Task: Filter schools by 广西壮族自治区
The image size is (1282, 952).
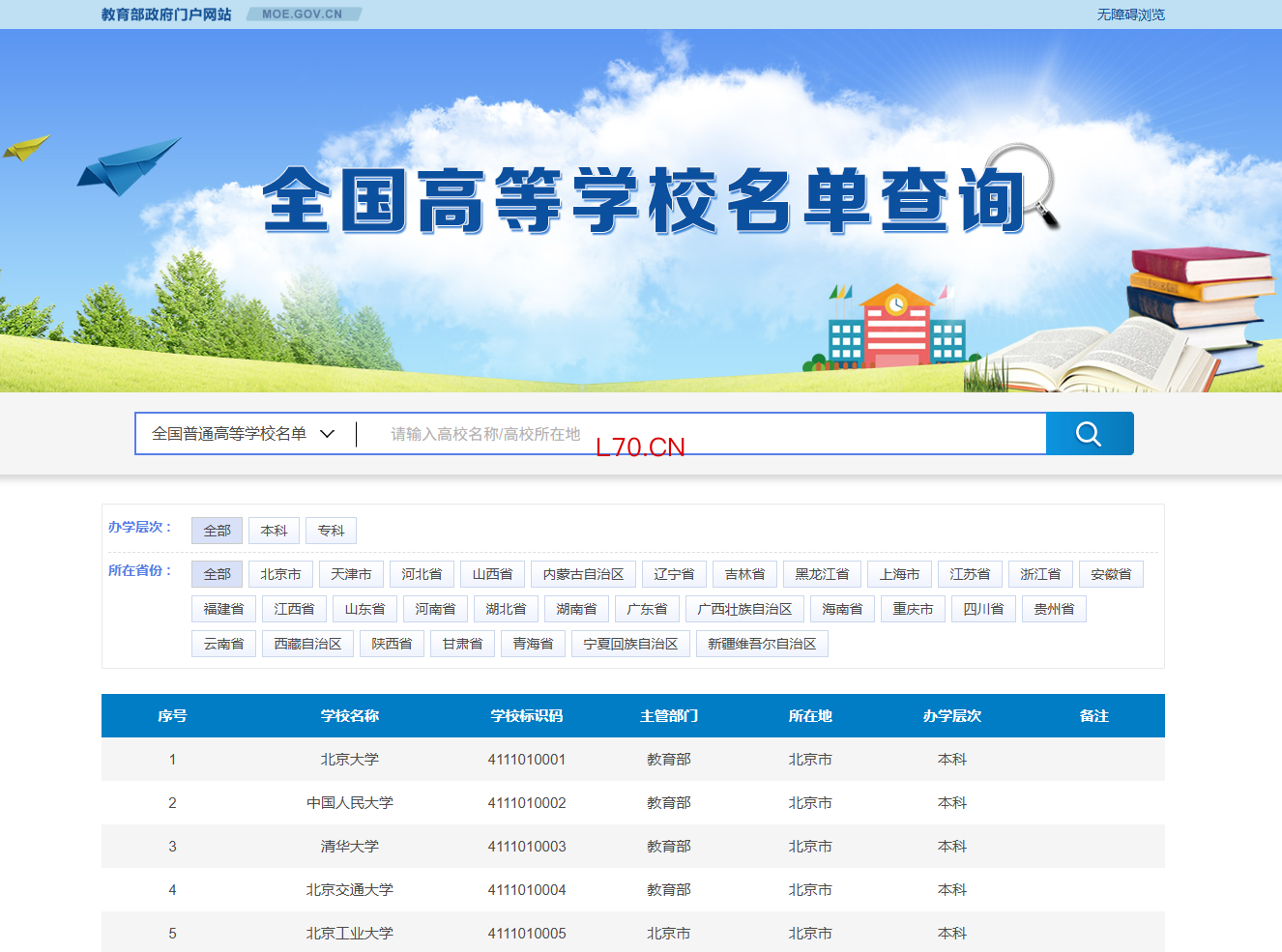Action: [x=744, y=609]
